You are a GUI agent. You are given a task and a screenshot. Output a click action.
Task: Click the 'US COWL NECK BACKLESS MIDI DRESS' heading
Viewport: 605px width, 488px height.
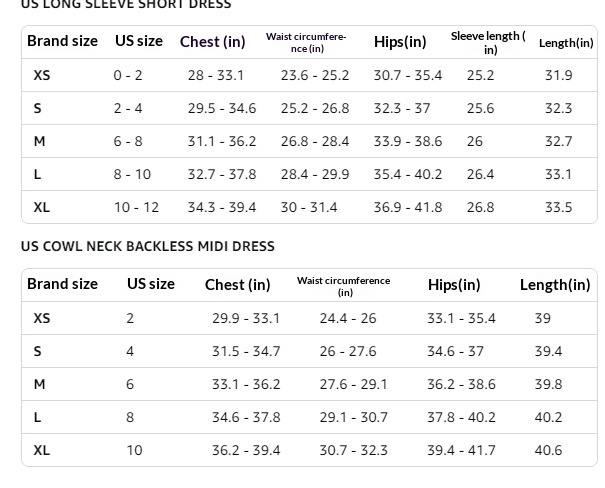[x=147, y=246]
